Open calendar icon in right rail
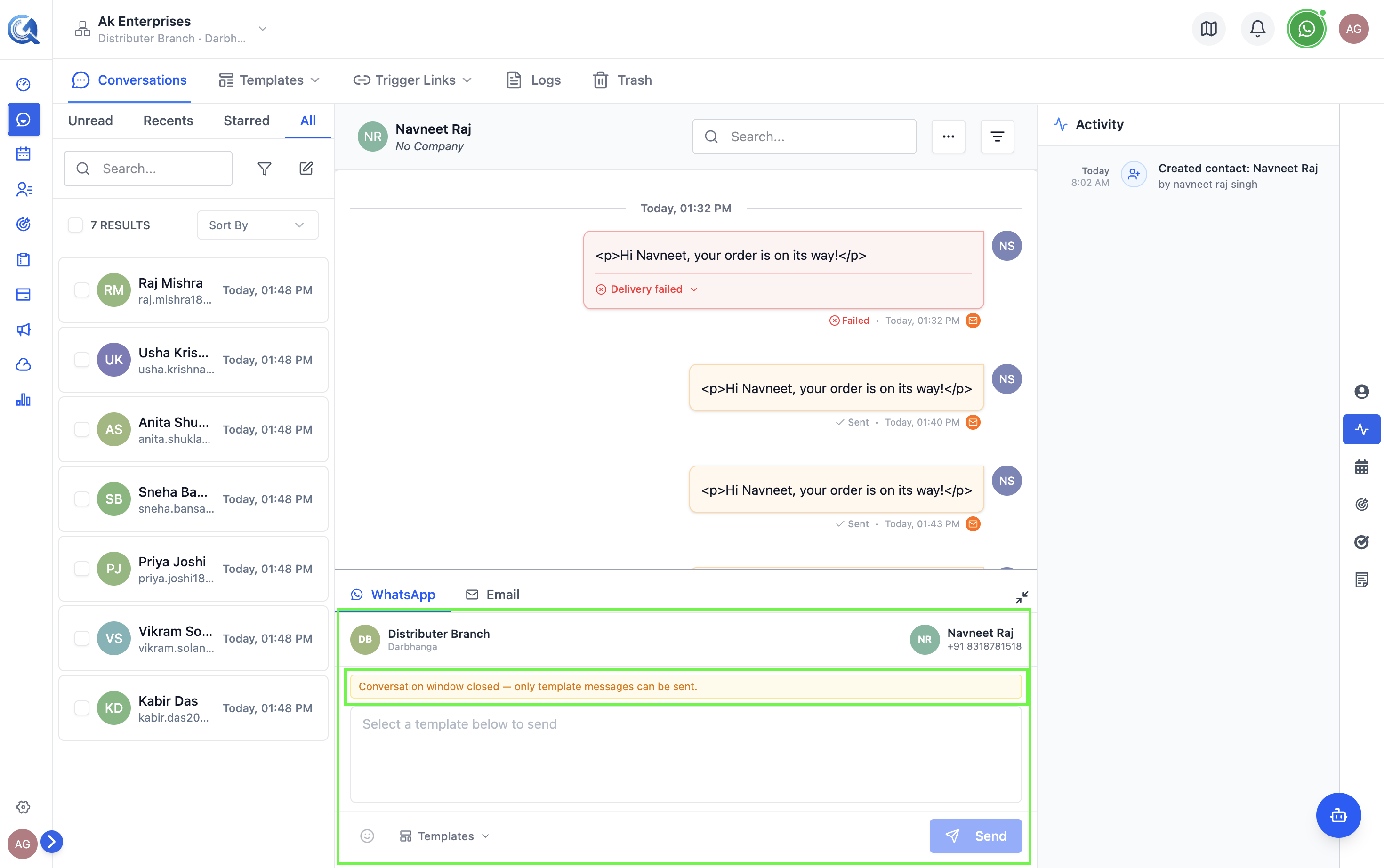Screen dimensions: 1384x868 [x=1361, y=467]
